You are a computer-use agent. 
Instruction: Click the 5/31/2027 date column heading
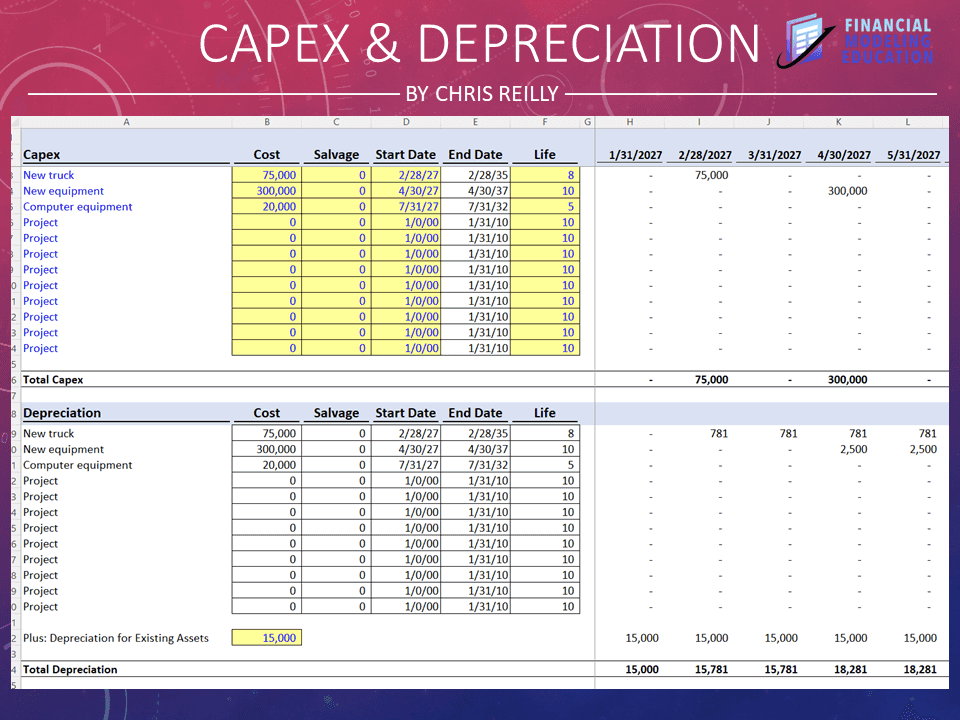pos(913,156)
